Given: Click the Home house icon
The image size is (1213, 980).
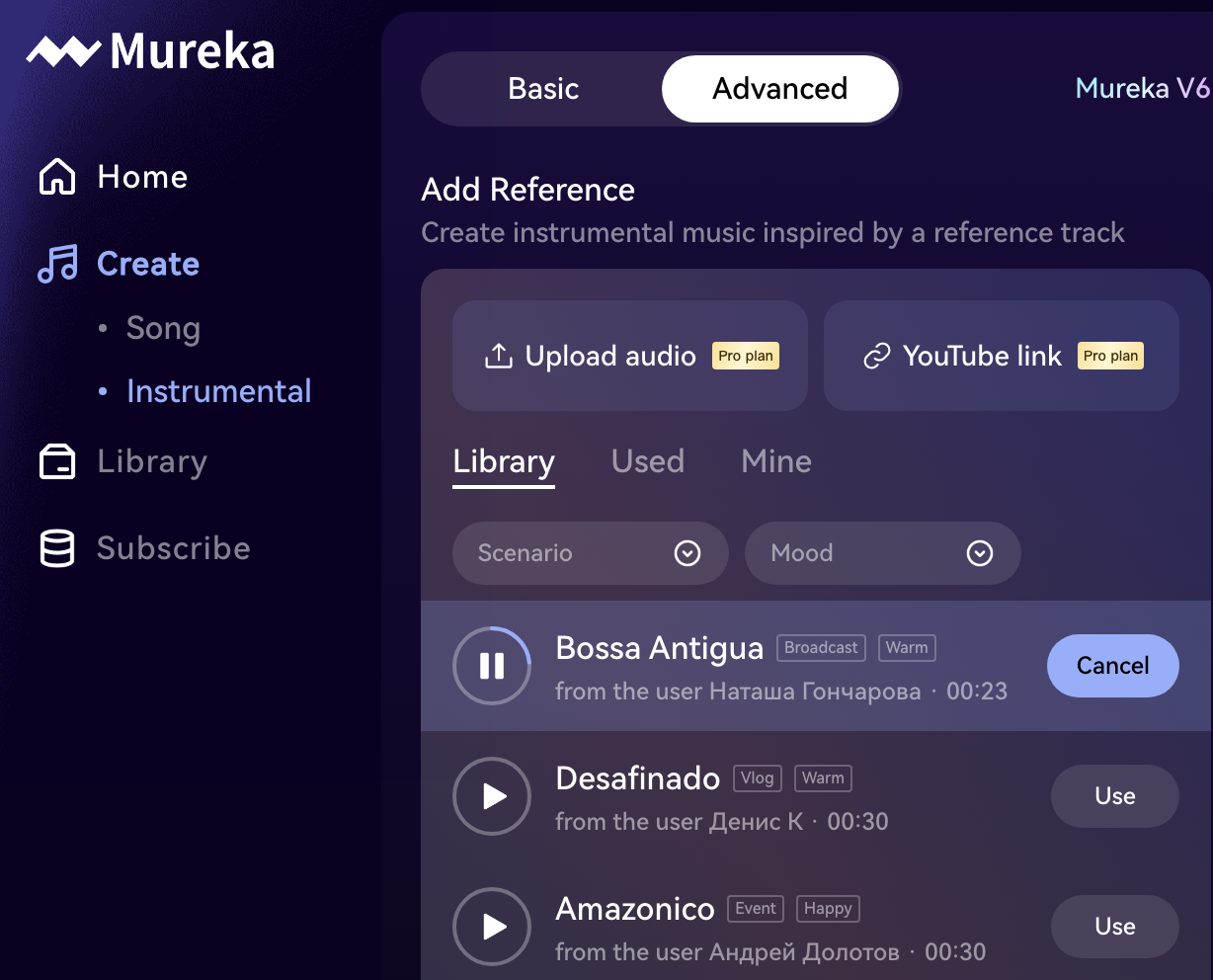Looking at the screenshot, I should point(57,177).
